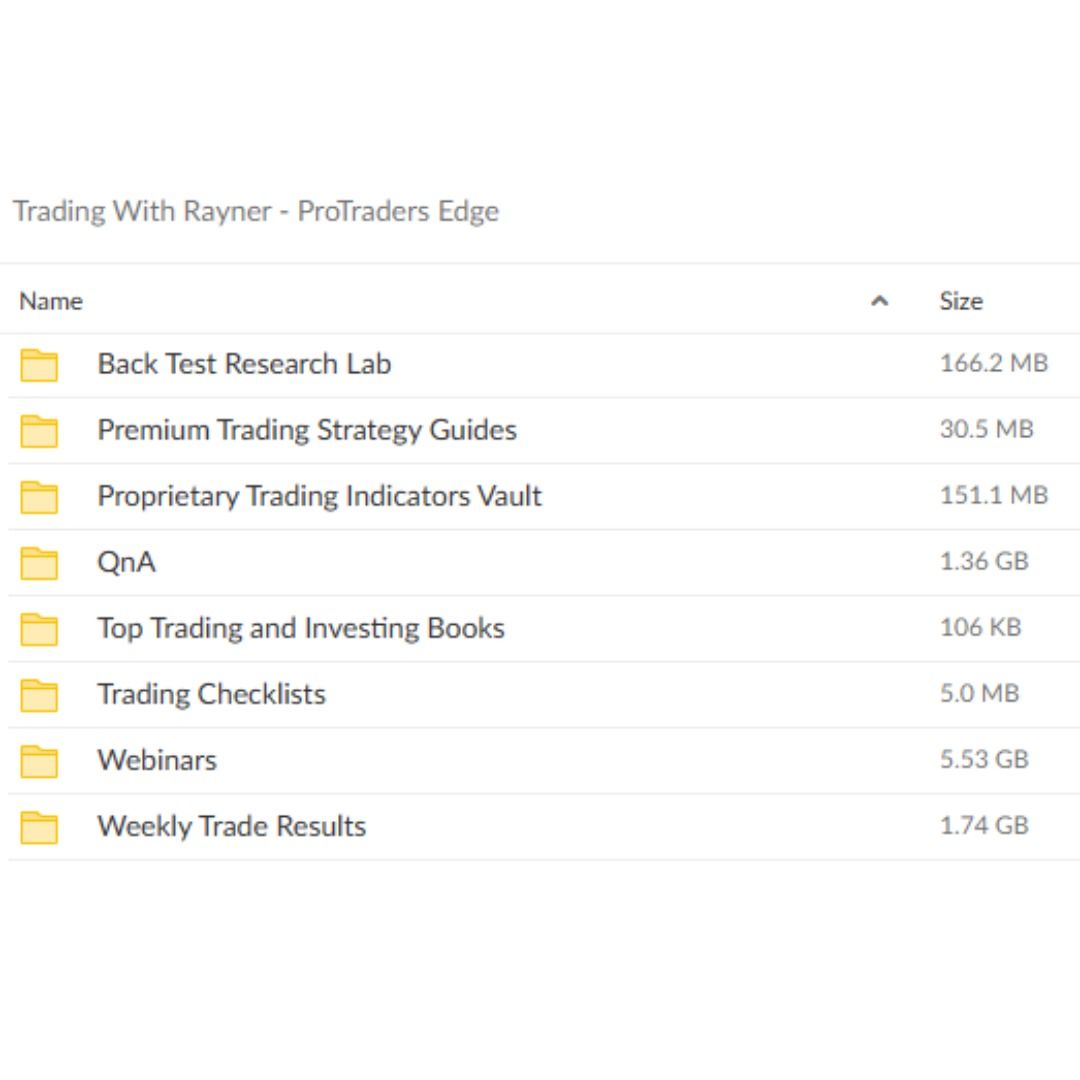Click the Weekly Trade Results folder icon
The width and height of the screenshot is (1080, 1080).
click(x=38, y=826)
